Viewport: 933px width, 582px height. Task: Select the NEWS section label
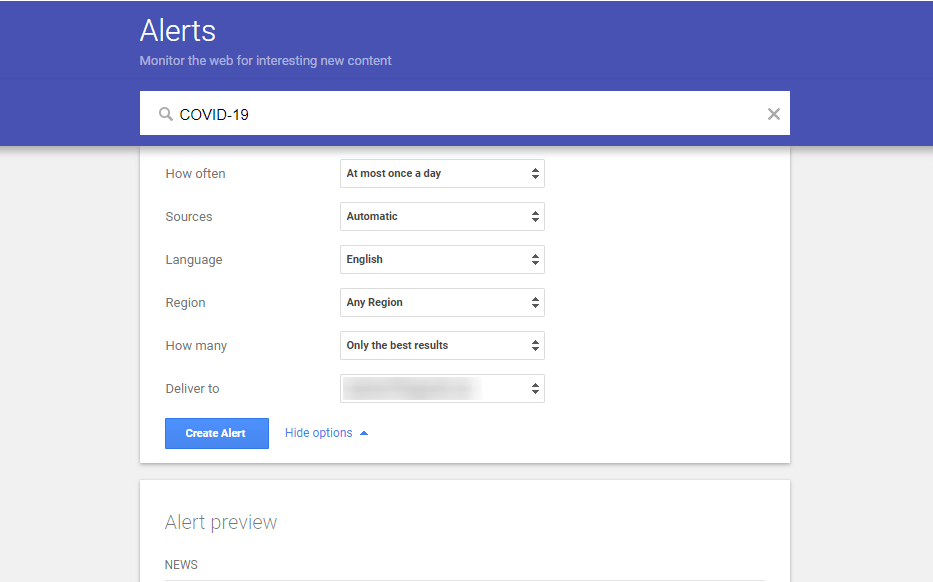(x=181, y=565)
